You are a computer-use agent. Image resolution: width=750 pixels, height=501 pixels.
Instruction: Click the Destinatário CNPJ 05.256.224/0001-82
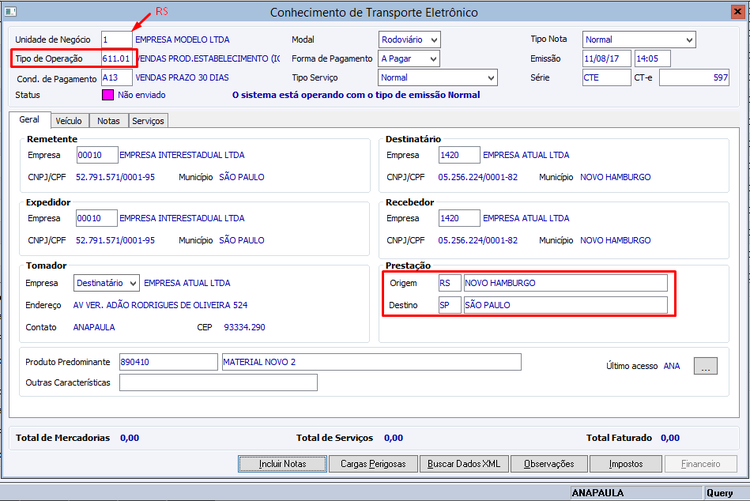(478, 177)
